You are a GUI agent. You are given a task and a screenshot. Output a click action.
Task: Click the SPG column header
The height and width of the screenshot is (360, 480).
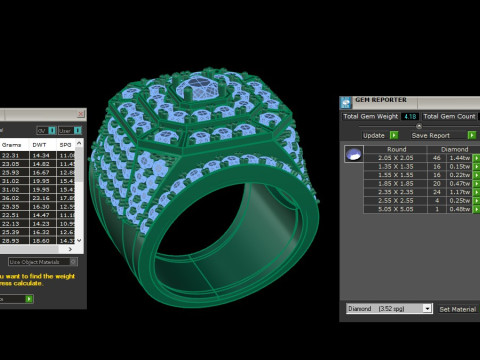pyautogui.click(x=65, y=145)
